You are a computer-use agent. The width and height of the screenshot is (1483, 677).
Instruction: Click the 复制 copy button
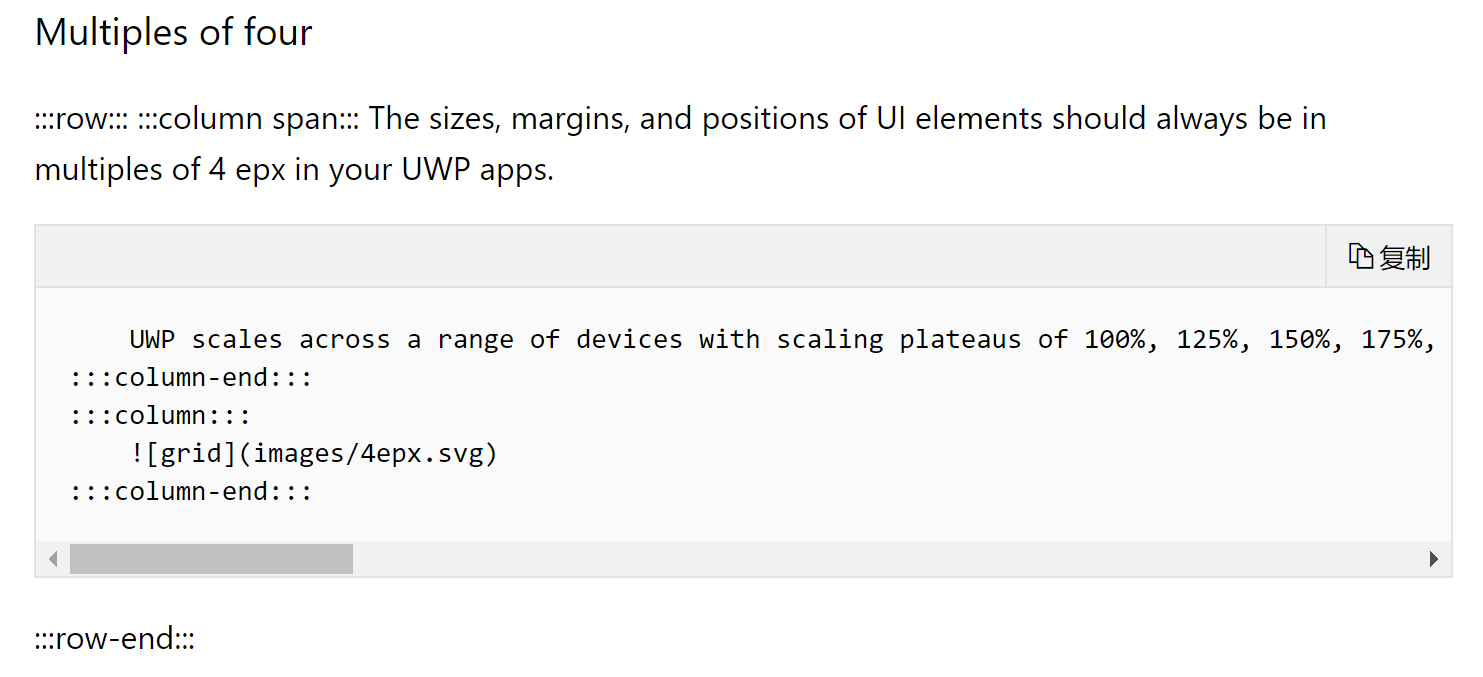1388,256
